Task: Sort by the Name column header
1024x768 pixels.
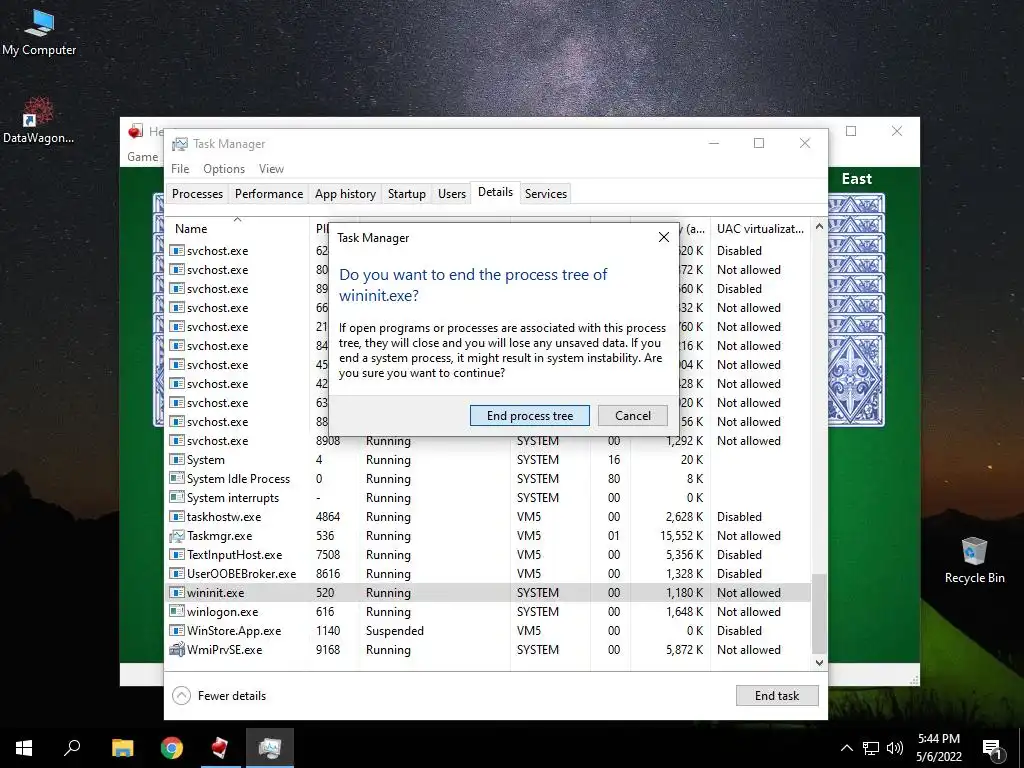Action: (236, 229)
